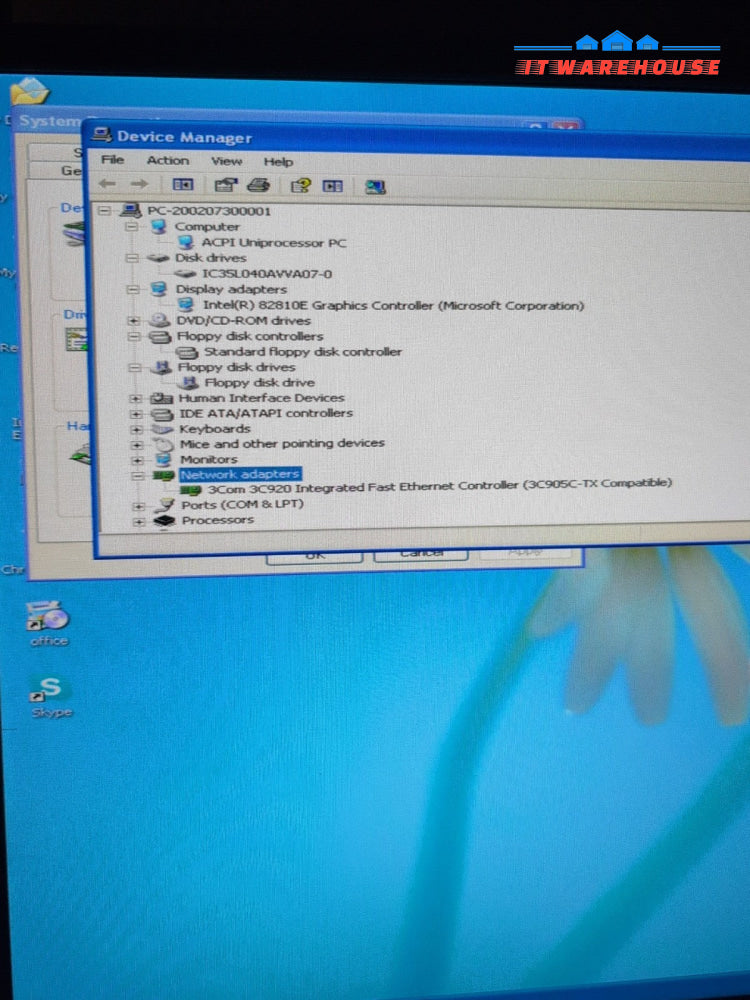The width and height of the screenshot is (750, 1000).
Task: Expand the Human Interface Devices category
Action: coord(135,398)
